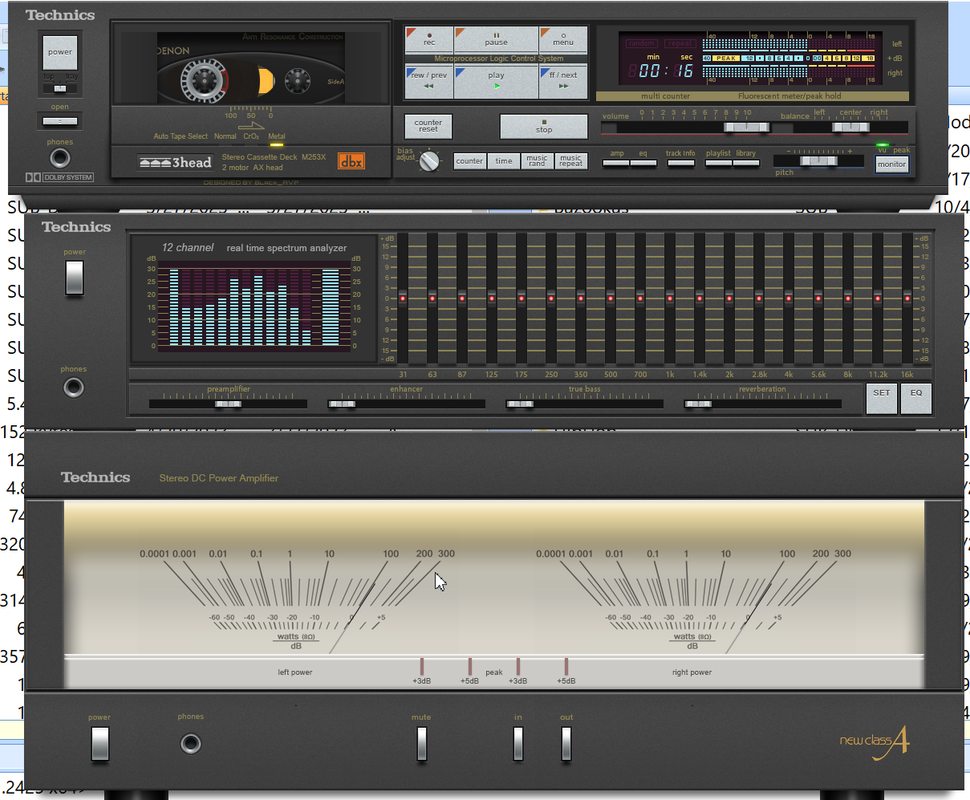Viewport: 970px width, 800px height.
Task: Click the square EQ button beside SET
Action: (x=916, y=398)
